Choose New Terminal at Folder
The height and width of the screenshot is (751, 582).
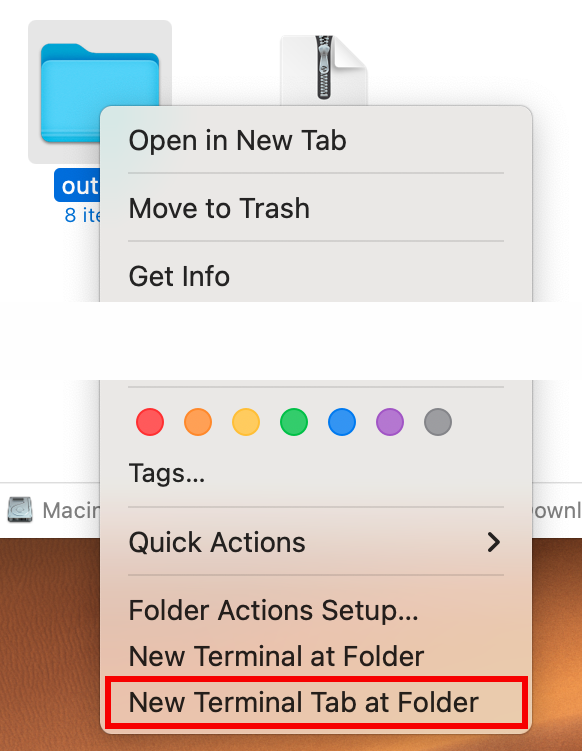tap(316, 656)
